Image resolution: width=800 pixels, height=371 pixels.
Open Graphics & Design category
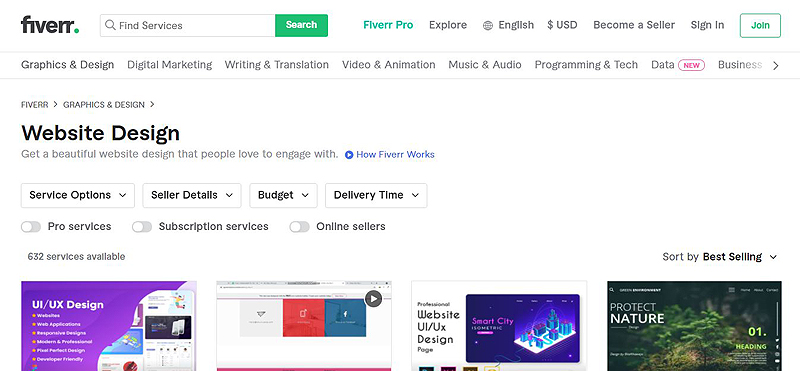(x=67, y=65)
